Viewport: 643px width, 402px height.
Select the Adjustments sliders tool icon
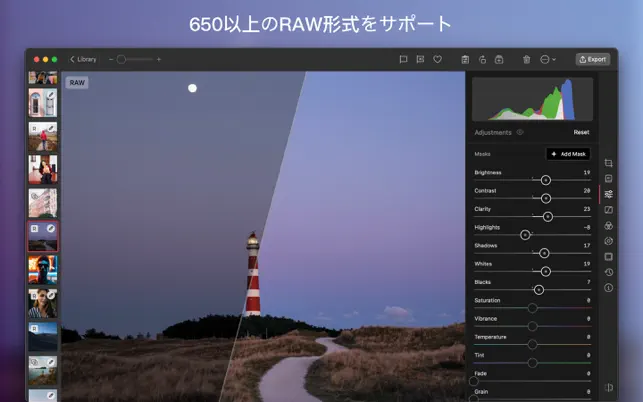(609, 194)
